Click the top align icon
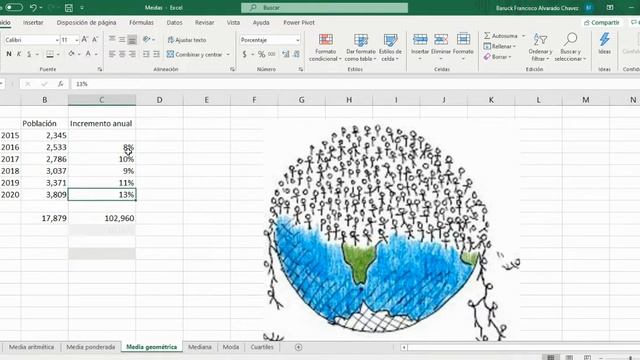640x360 pixels. tap(112, 40)
